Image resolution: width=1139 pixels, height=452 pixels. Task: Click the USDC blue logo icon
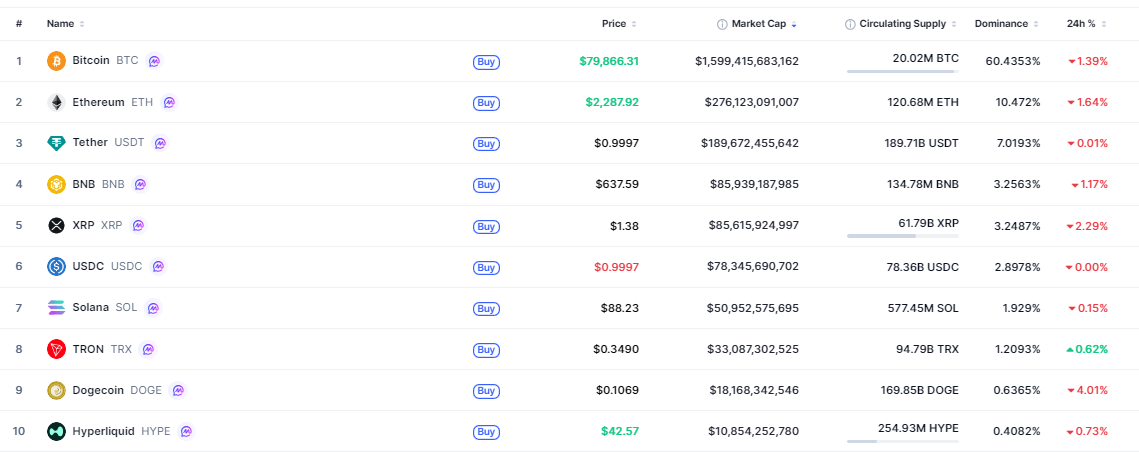(x=57, y=267)
